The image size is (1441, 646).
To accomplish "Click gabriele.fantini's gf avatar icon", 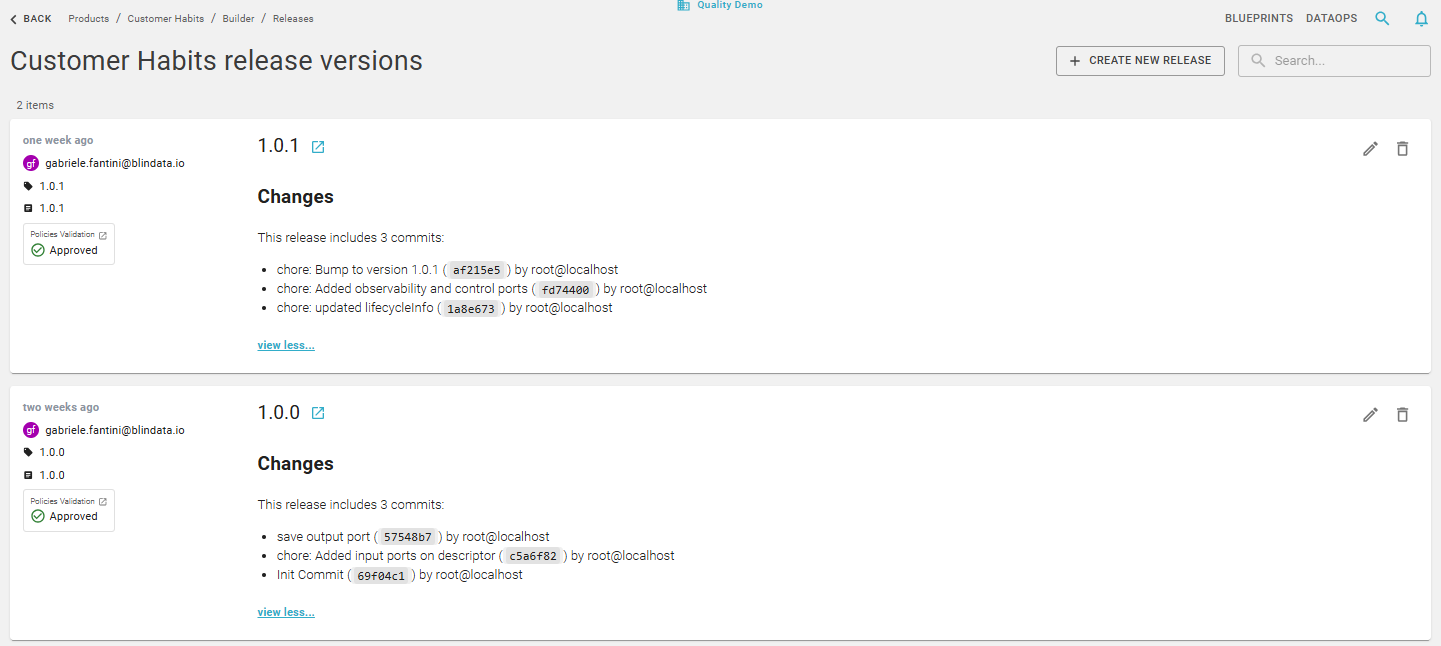I will click(29, 162).
